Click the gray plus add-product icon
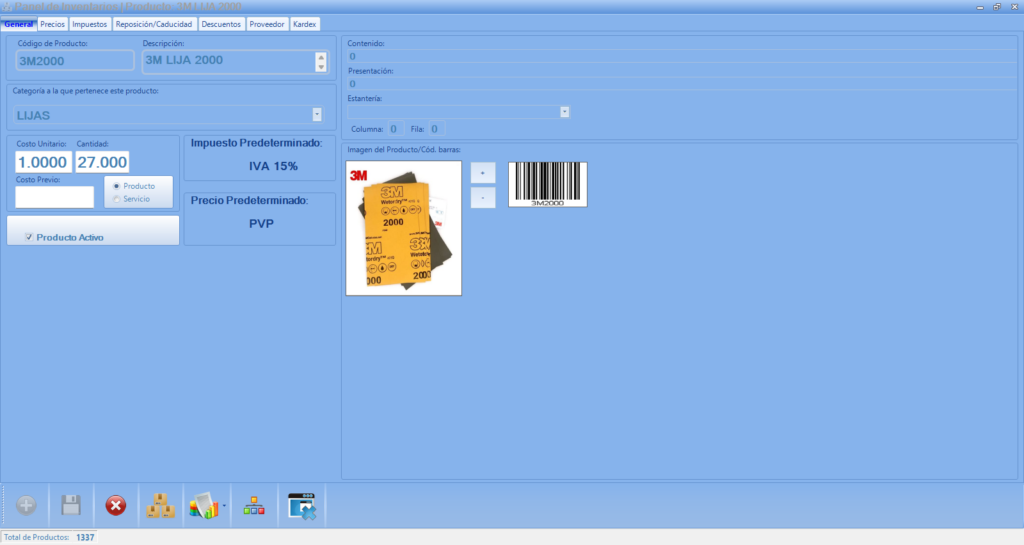The height and width of the screenshot is (545, 1024). click(26, 505)
